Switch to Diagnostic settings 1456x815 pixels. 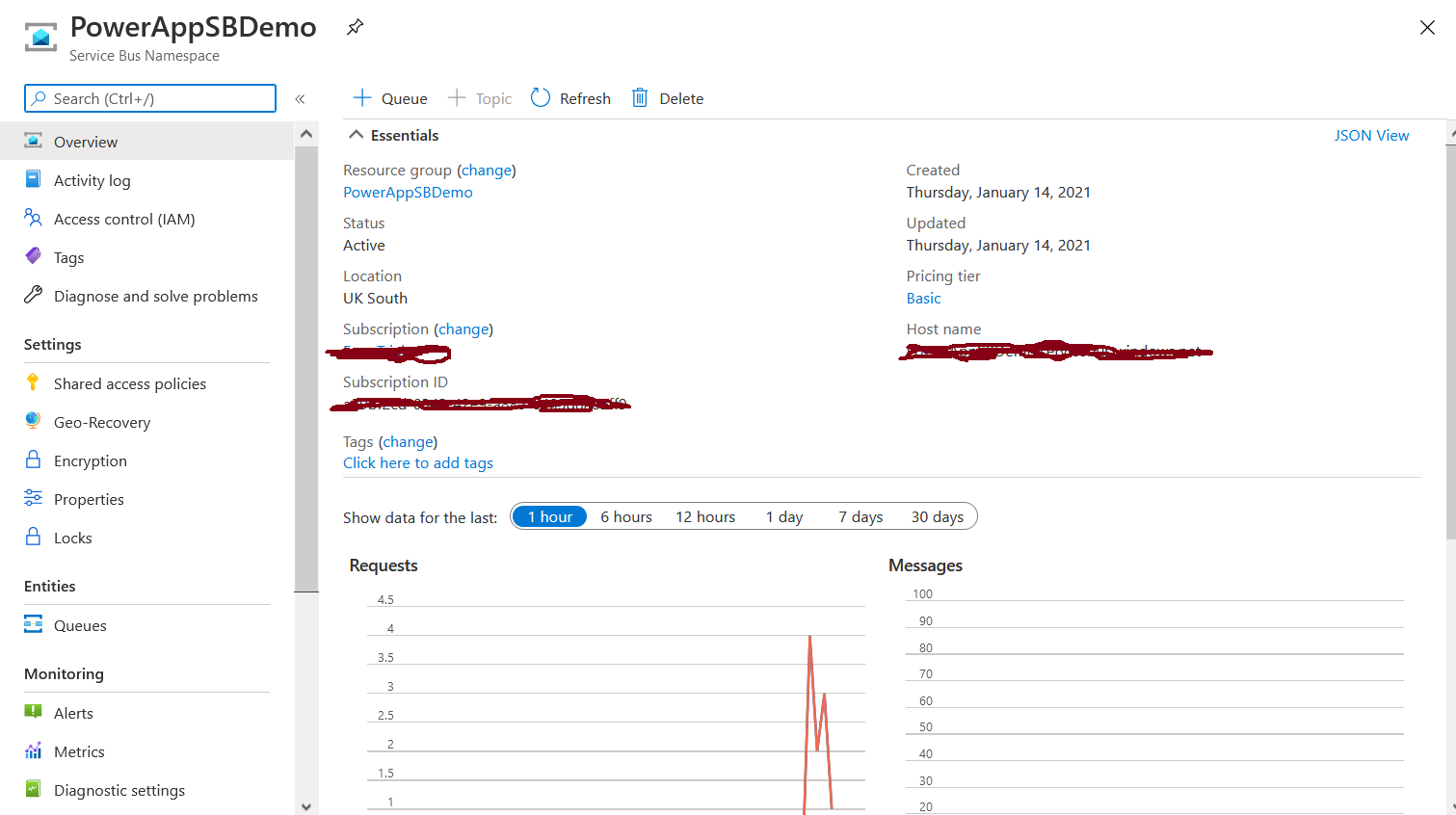119,790
